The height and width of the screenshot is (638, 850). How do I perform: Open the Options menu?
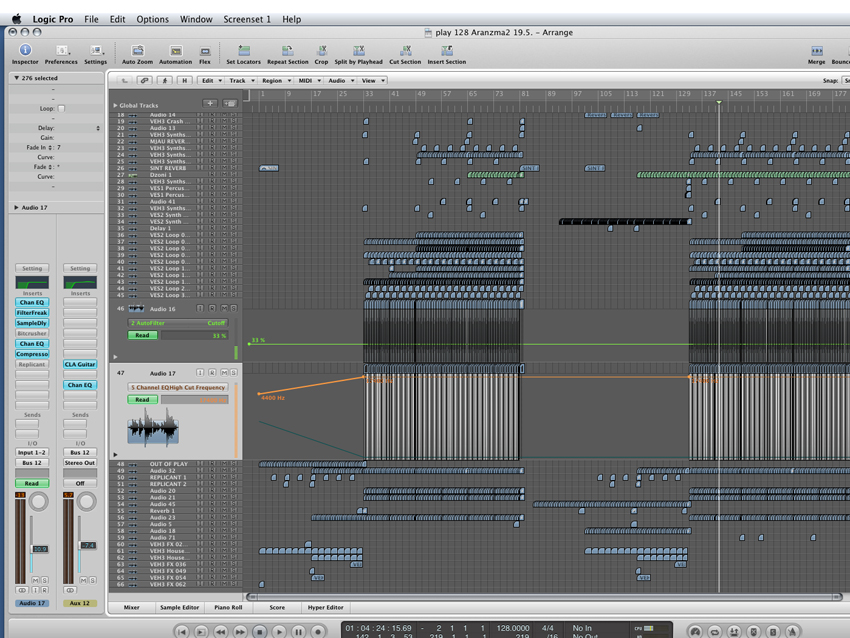point(152,19)
